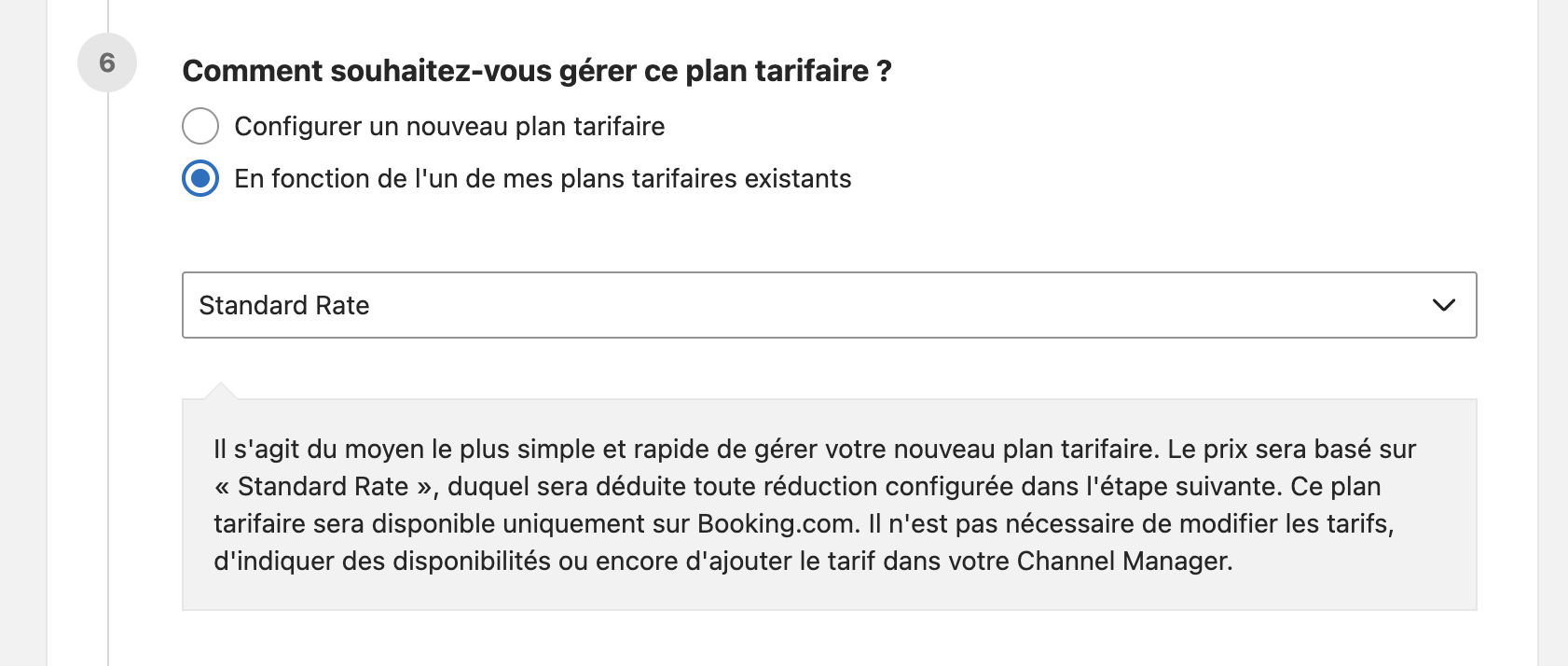This screenshot has width=1568, height=666.
Task: Click the sentence starting 'Il s'agit du moyen'
Action: tap(685, 449)
